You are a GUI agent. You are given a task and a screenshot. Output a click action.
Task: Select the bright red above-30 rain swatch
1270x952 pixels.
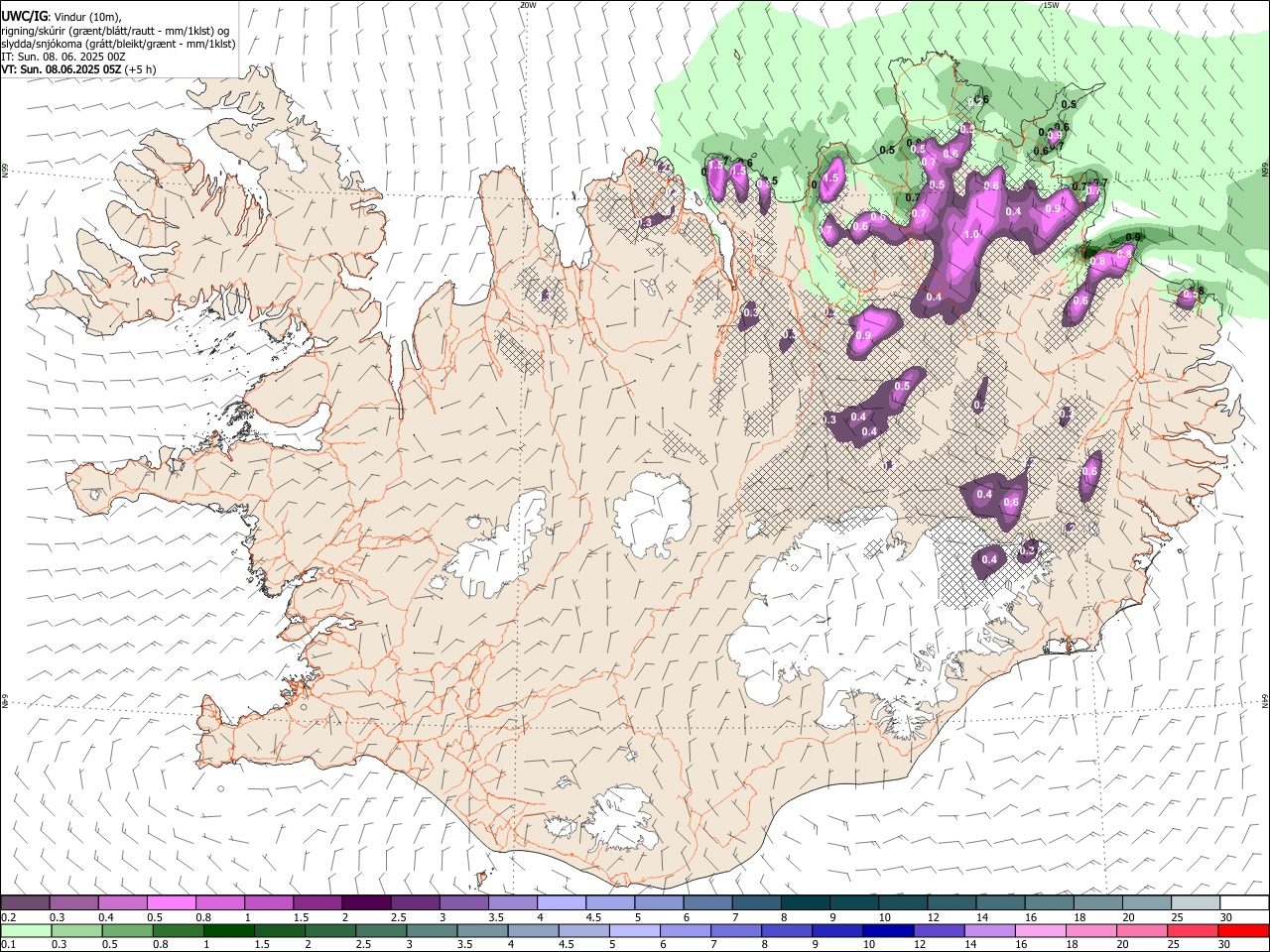point(1244,931)
